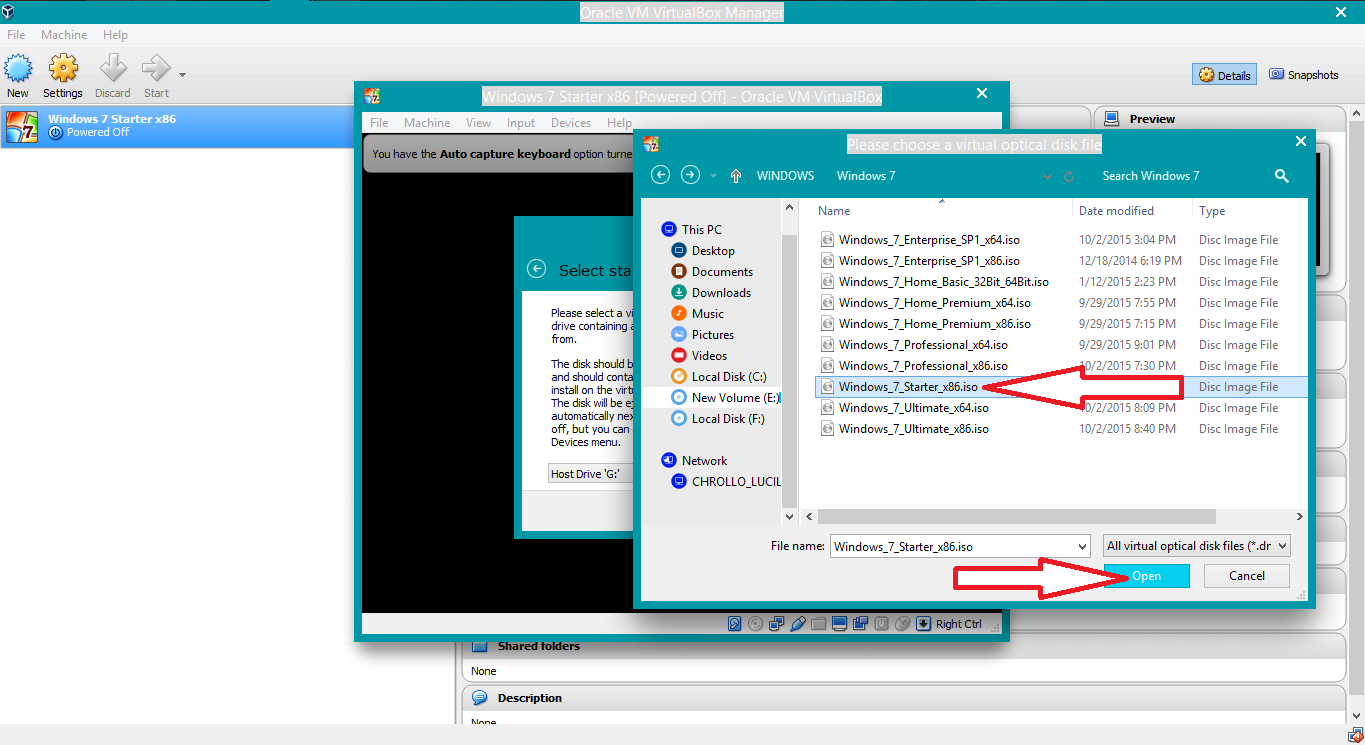Activate the Details view toggle
This screenshot has height=745, width=1365.
pos(1224,74)
